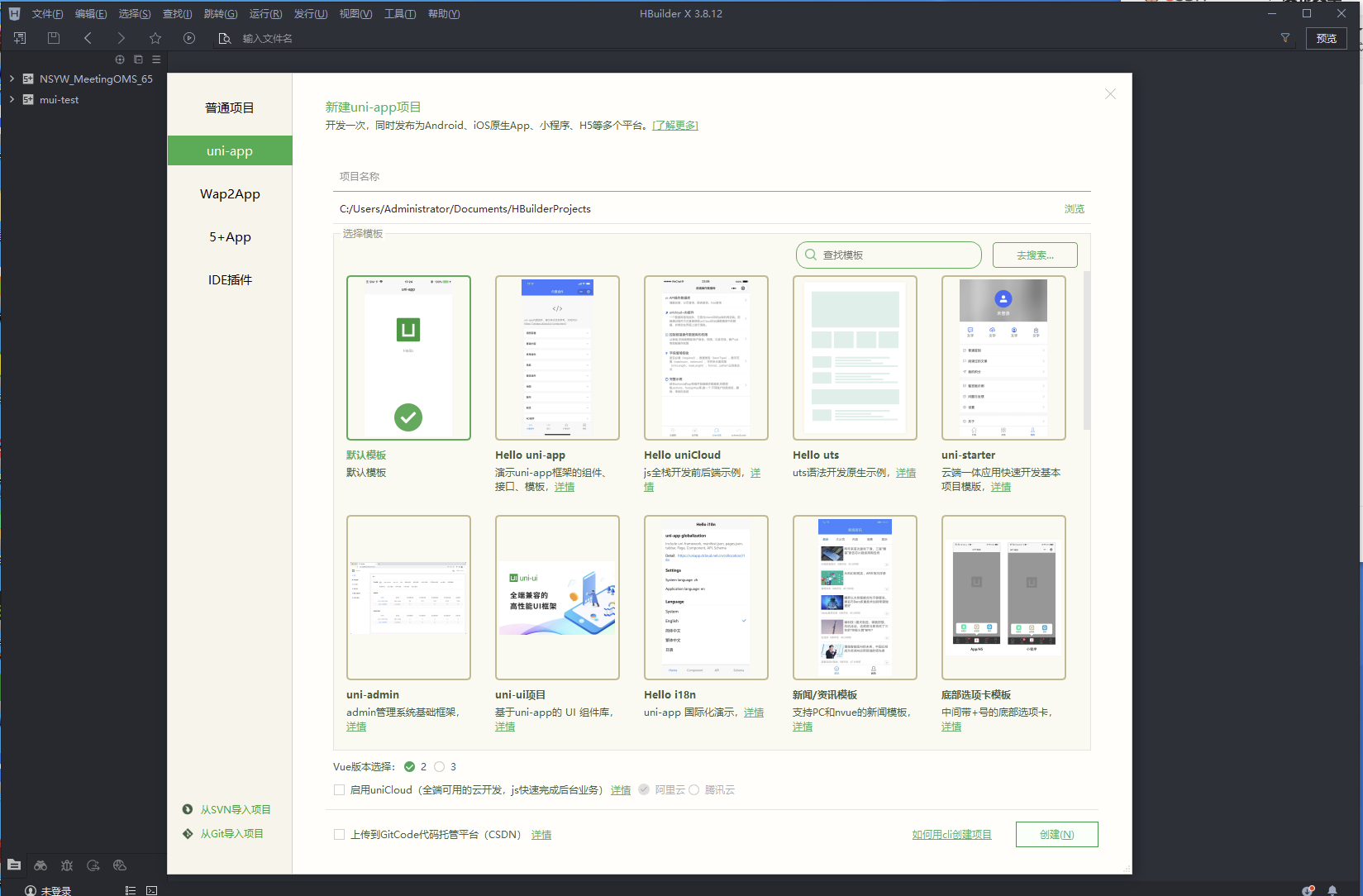Viewport: 1363px width, 896px height.
Task: Select the Hello uniCloud template thumbnail
Action: tap(706, 358)
